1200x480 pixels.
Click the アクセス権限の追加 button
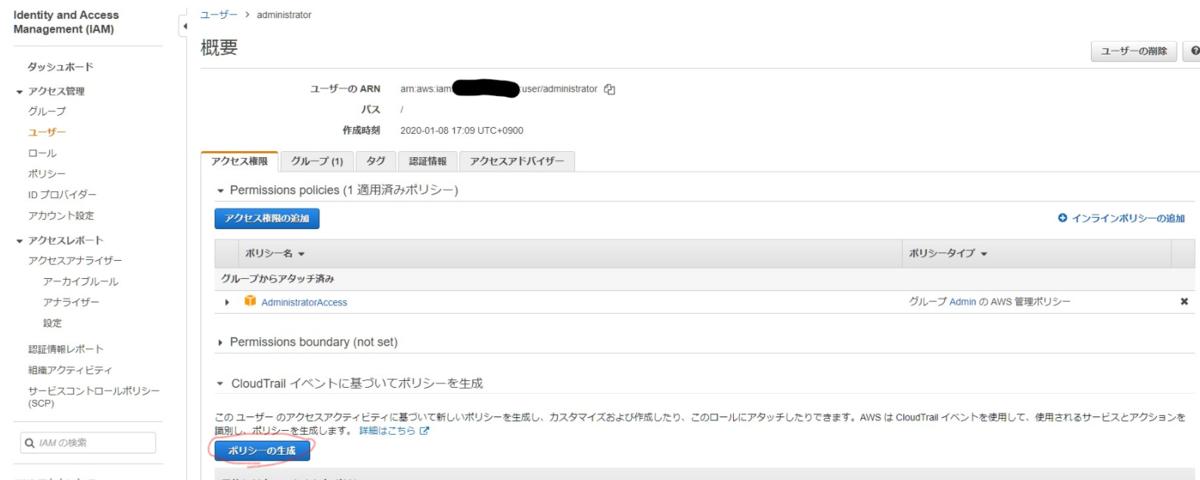pyautogui.click(x=267, y=218)
